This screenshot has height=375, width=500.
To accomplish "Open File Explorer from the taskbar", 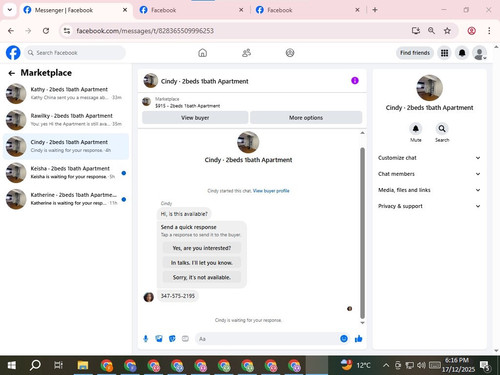I will pyautogui.click(x=83, y=366).
